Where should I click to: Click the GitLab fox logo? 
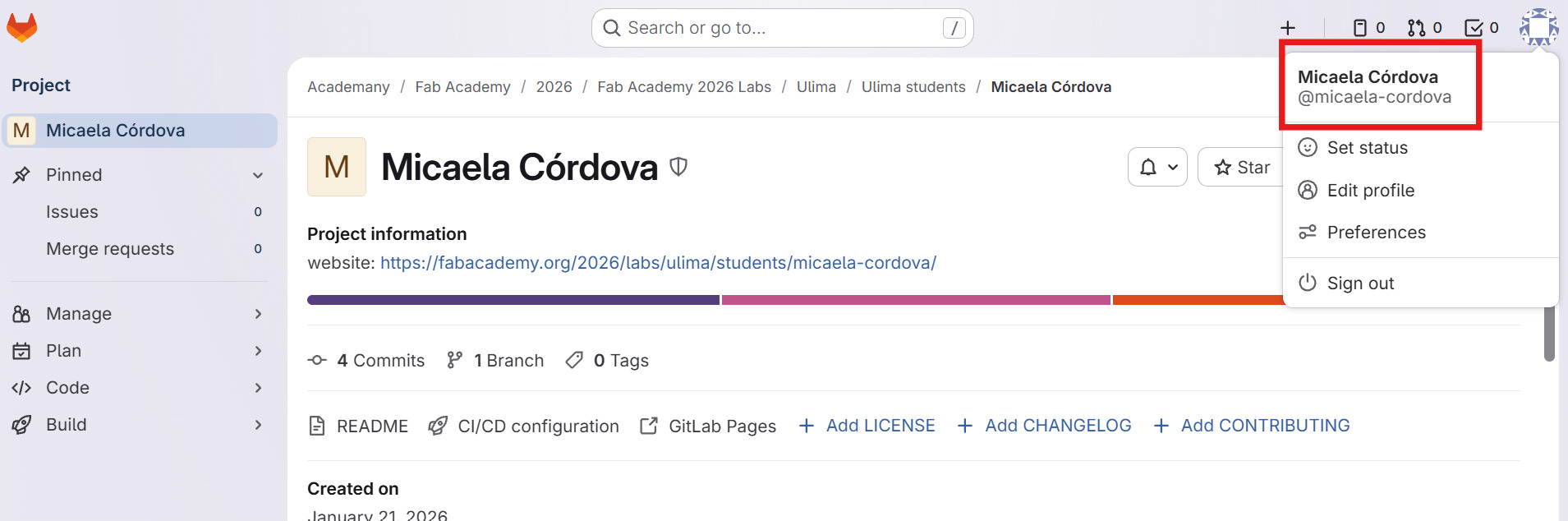click(x=22, y=26)
